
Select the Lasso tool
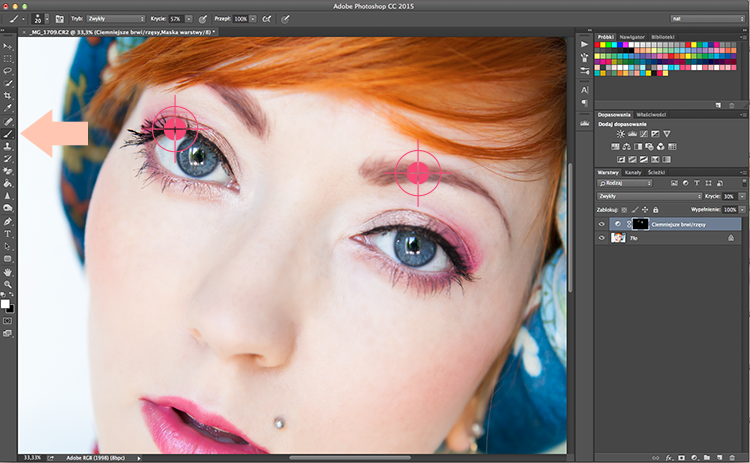click(8, 71)
